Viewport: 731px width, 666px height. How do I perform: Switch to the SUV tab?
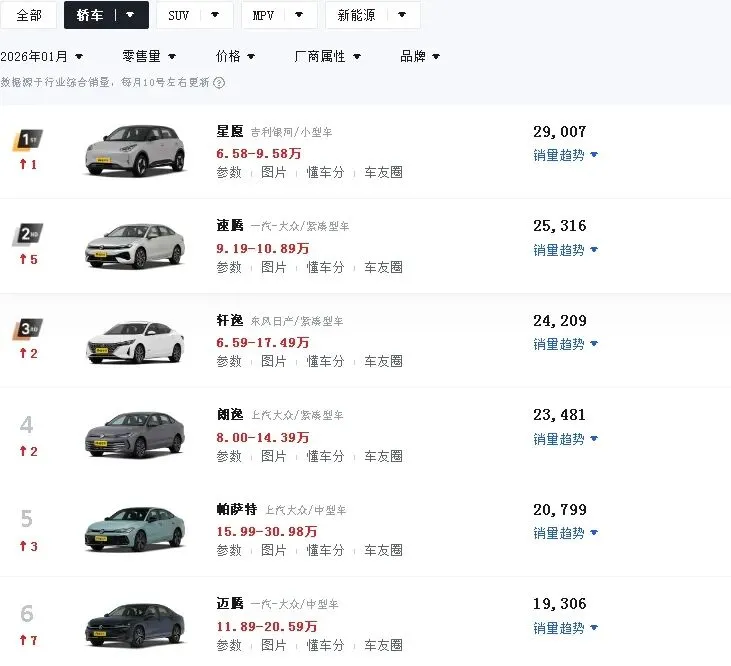pyautogui.click(x=194, y=15)
